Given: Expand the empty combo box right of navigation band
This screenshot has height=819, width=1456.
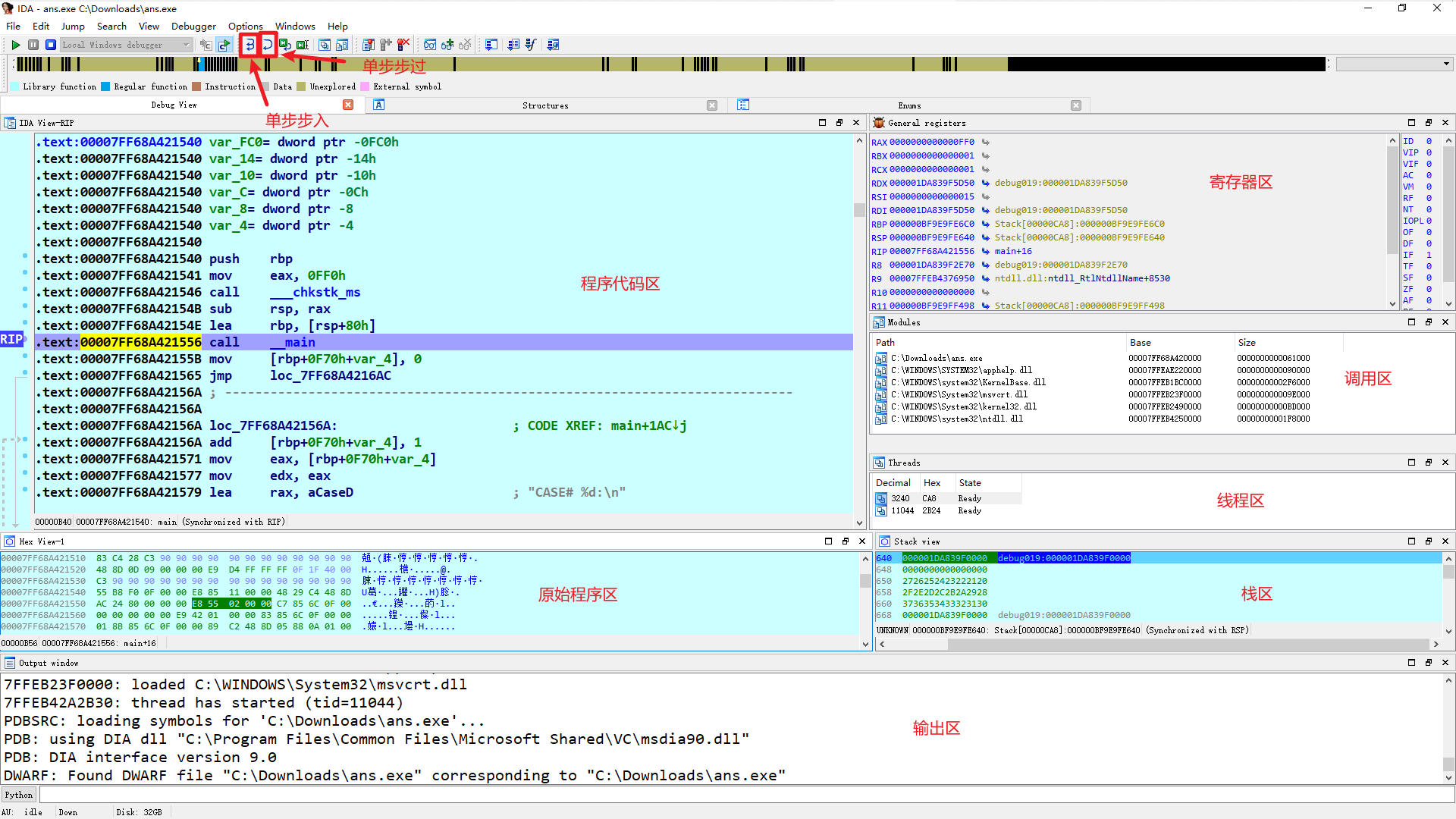Looking at the screenshot, I should coord(1446,64).
